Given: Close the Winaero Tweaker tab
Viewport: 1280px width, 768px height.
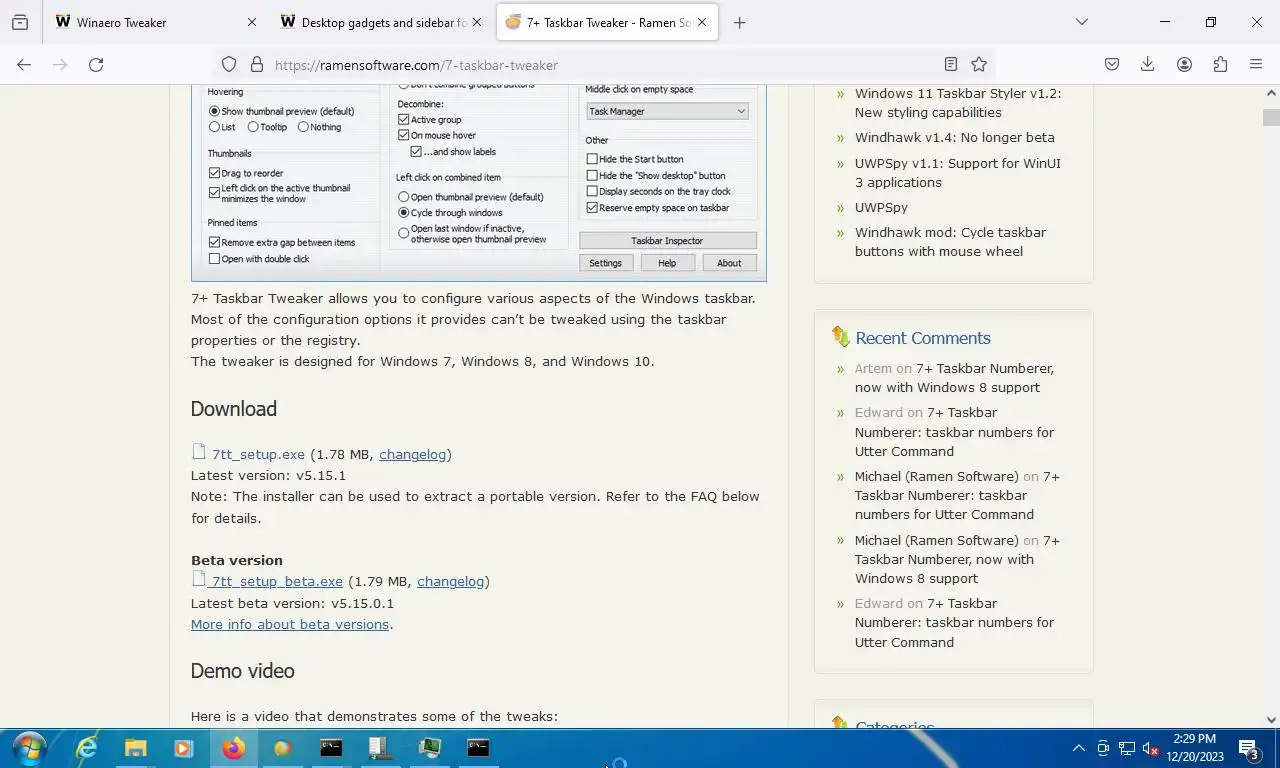Looking at the screenshot, I should (251, 22).
